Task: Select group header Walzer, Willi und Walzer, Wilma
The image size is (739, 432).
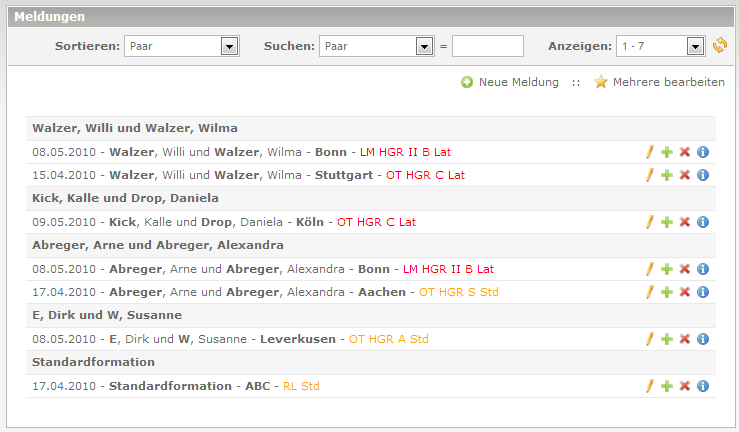Action: 135,128
